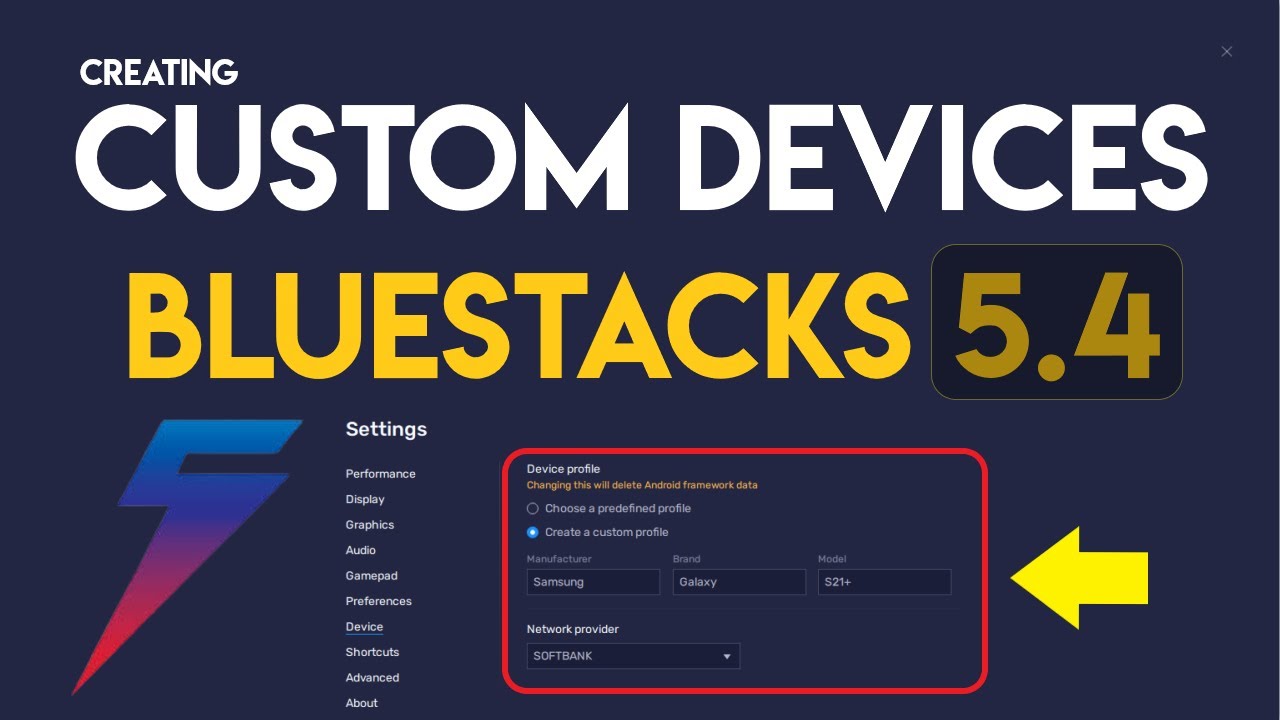1280x720 pixels.
Task: Select the Device settings section
Action: (x=364, y=627)
